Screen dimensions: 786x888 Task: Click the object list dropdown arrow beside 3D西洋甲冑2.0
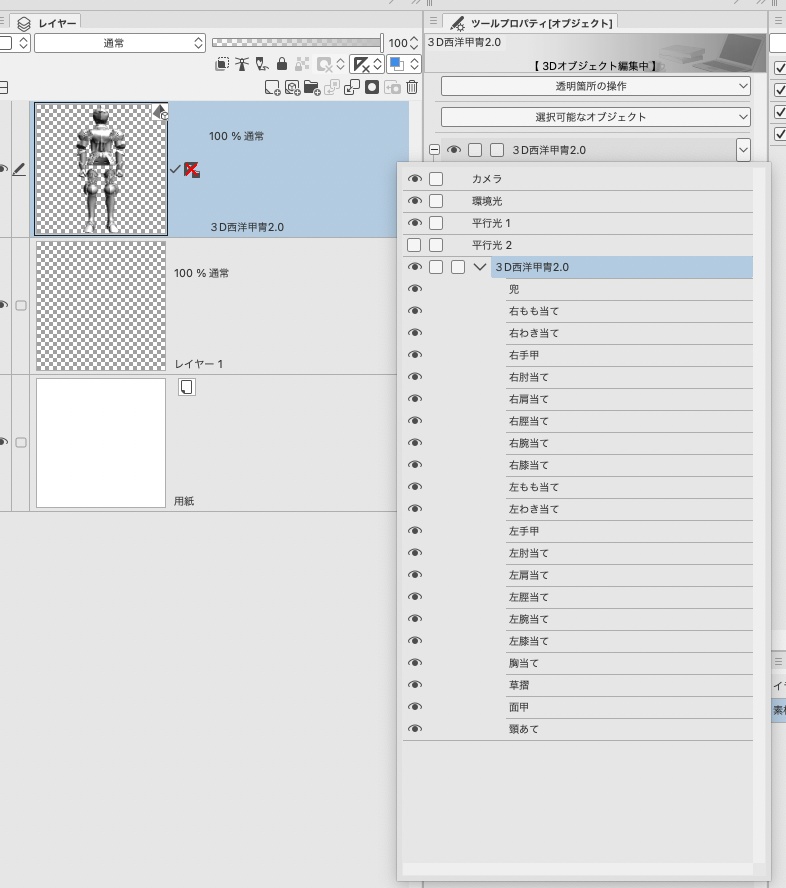[744, 150]
